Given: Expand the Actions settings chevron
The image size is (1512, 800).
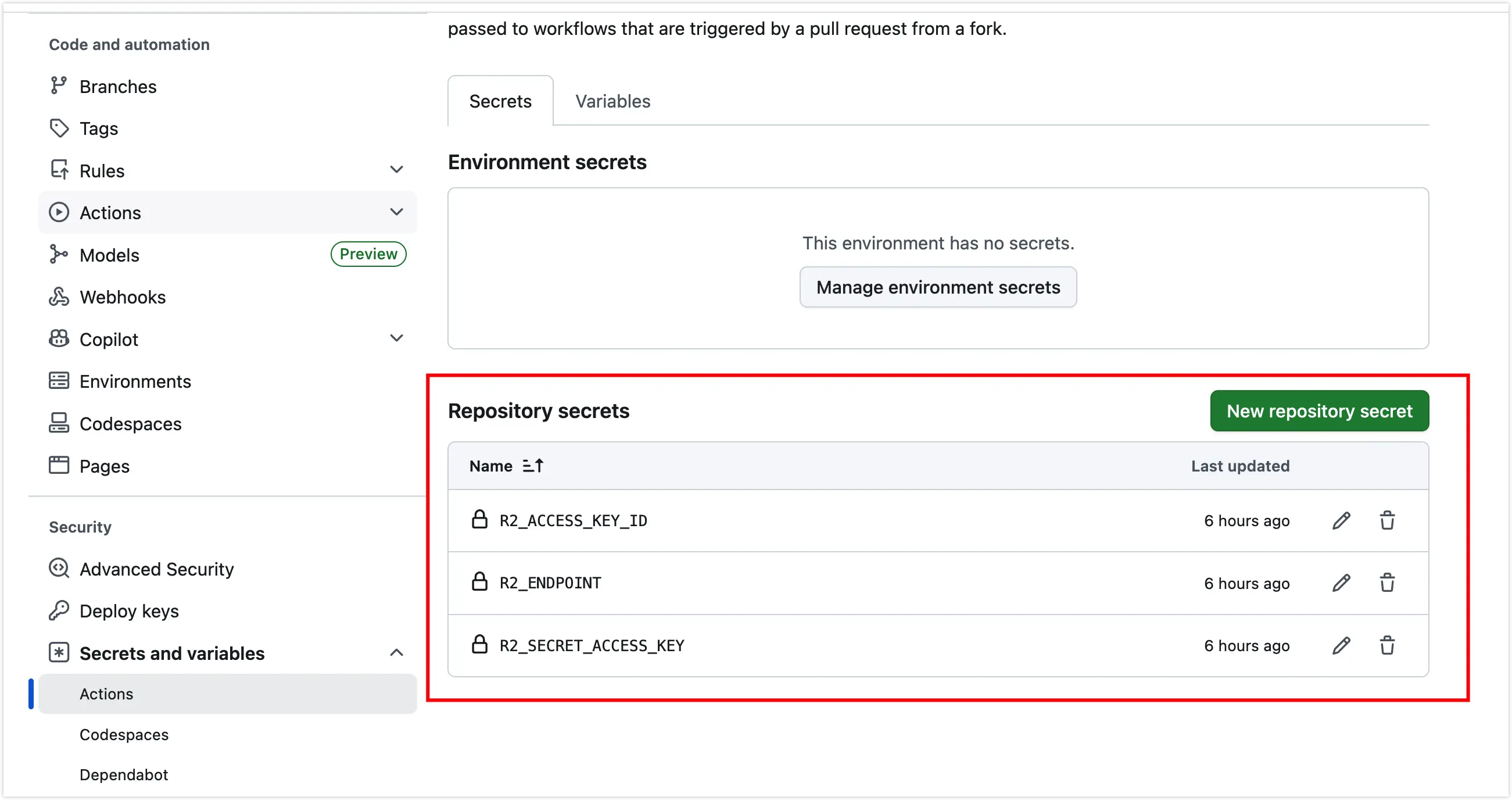Looking at the screenshot, I should coord(397,212).
